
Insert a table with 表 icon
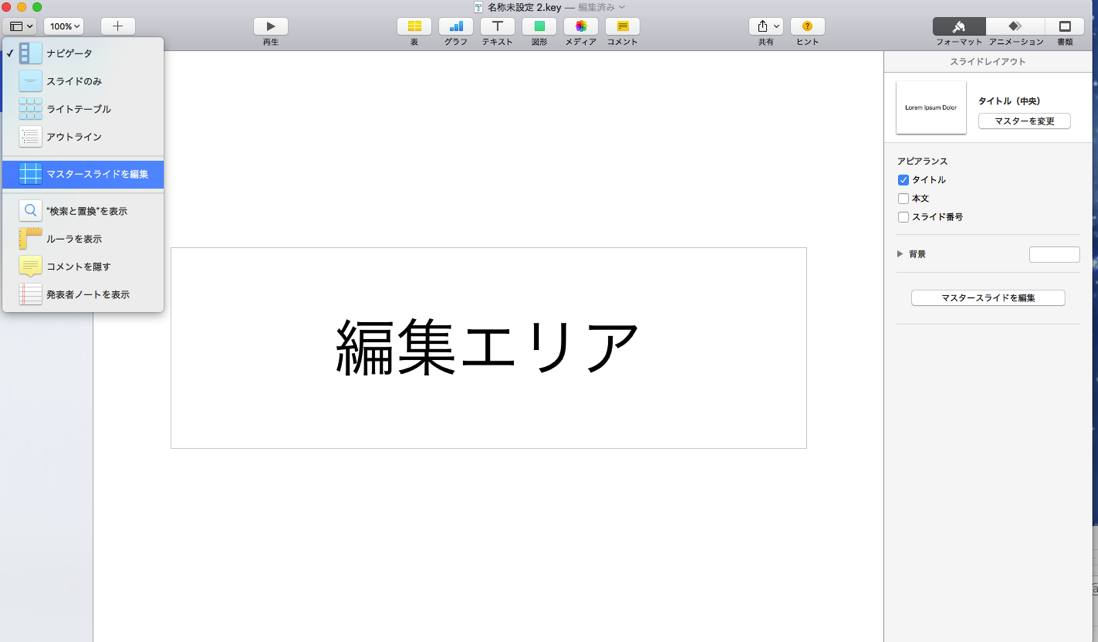click(x=414, y=26)
